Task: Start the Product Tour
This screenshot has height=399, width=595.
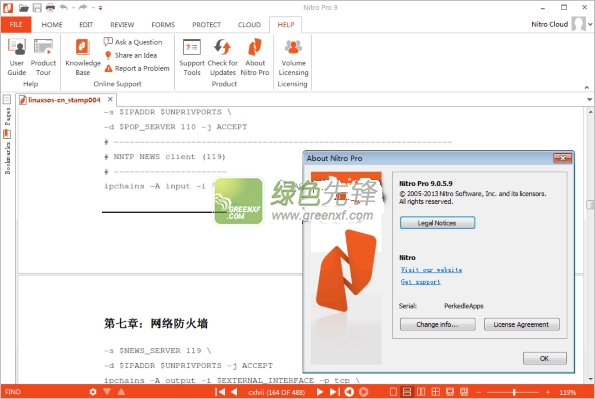Action: (x=43, y=57)
